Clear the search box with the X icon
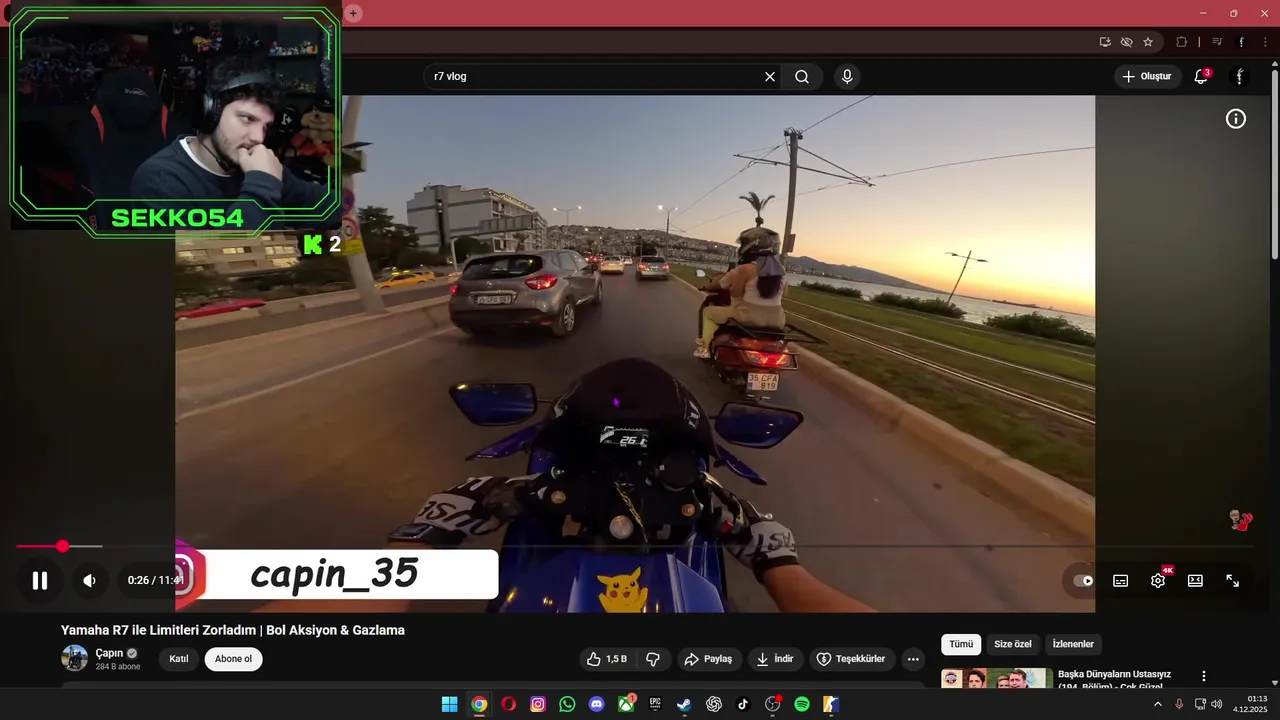The height and width of the screenshot is (720, 1280). point(770,77)
